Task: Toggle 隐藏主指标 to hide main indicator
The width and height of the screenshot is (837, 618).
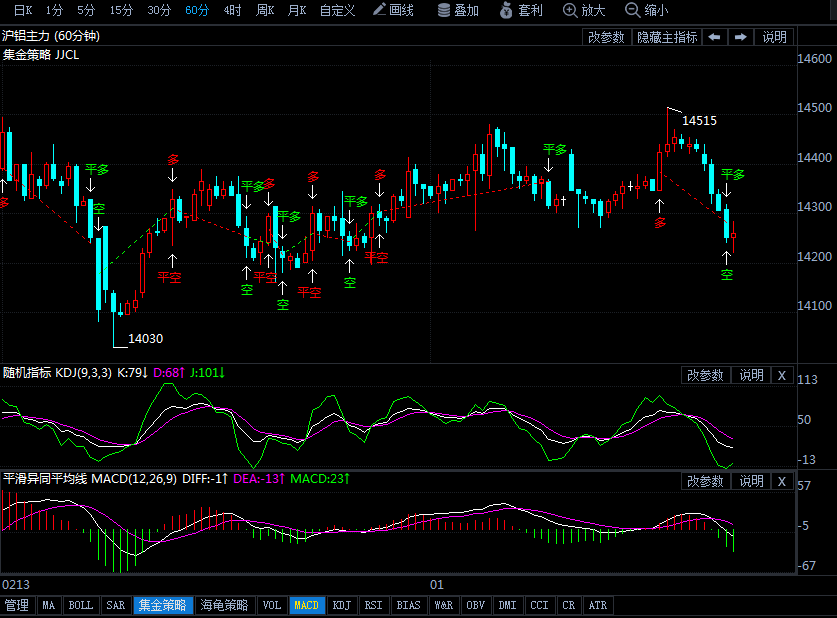Action: pyautogui.click(x=667, y=37)
